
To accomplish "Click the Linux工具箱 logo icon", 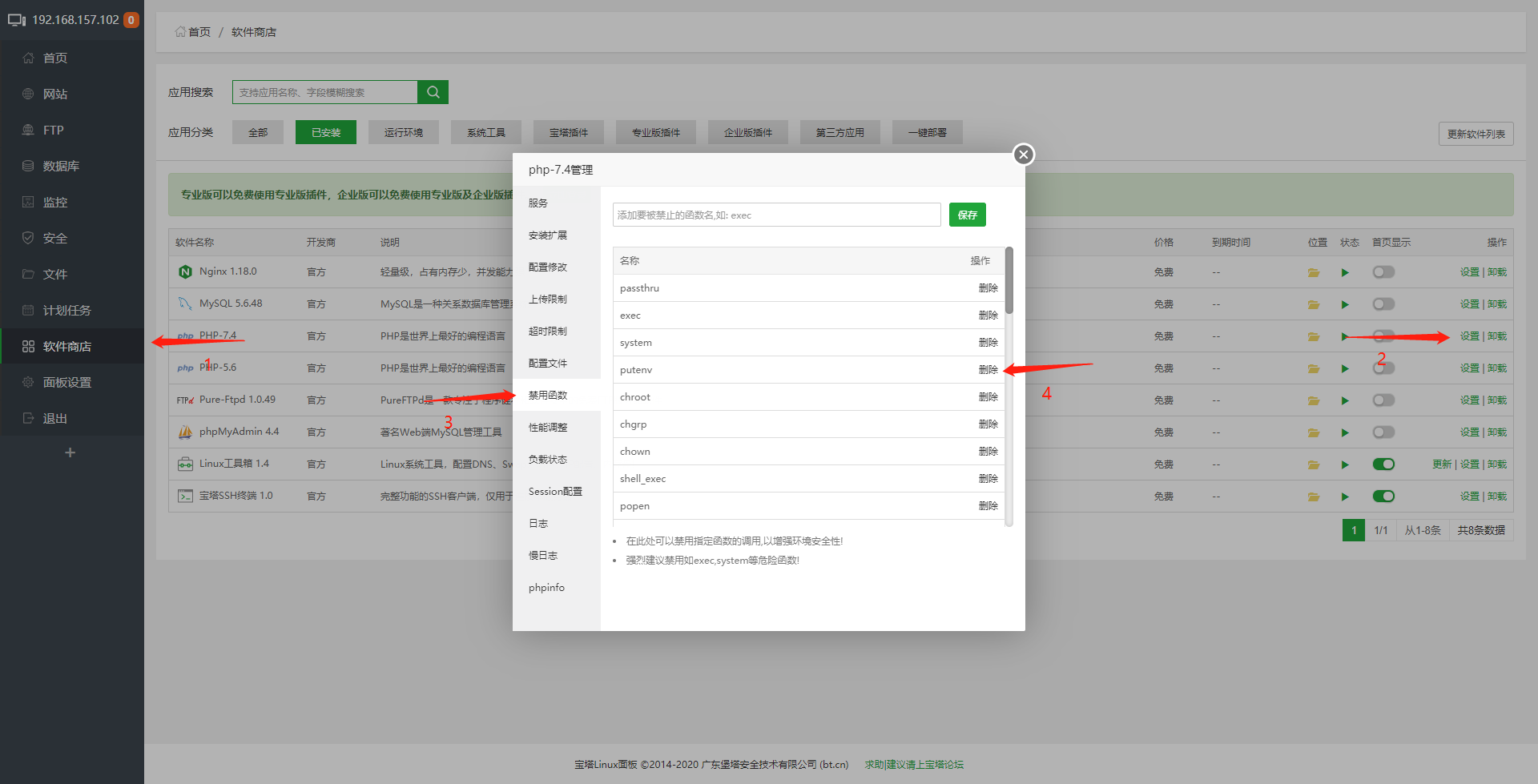I will [185, 464].
